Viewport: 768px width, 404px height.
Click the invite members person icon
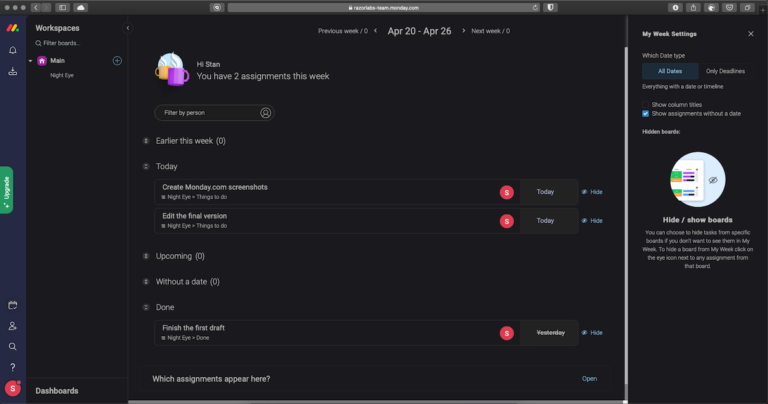tap(12, 326)
